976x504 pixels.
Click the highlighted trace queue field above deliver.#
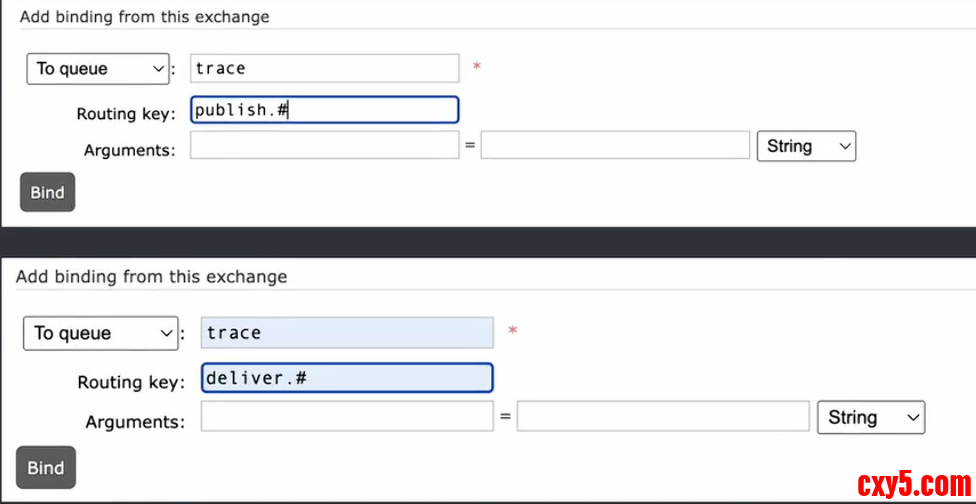346,333
